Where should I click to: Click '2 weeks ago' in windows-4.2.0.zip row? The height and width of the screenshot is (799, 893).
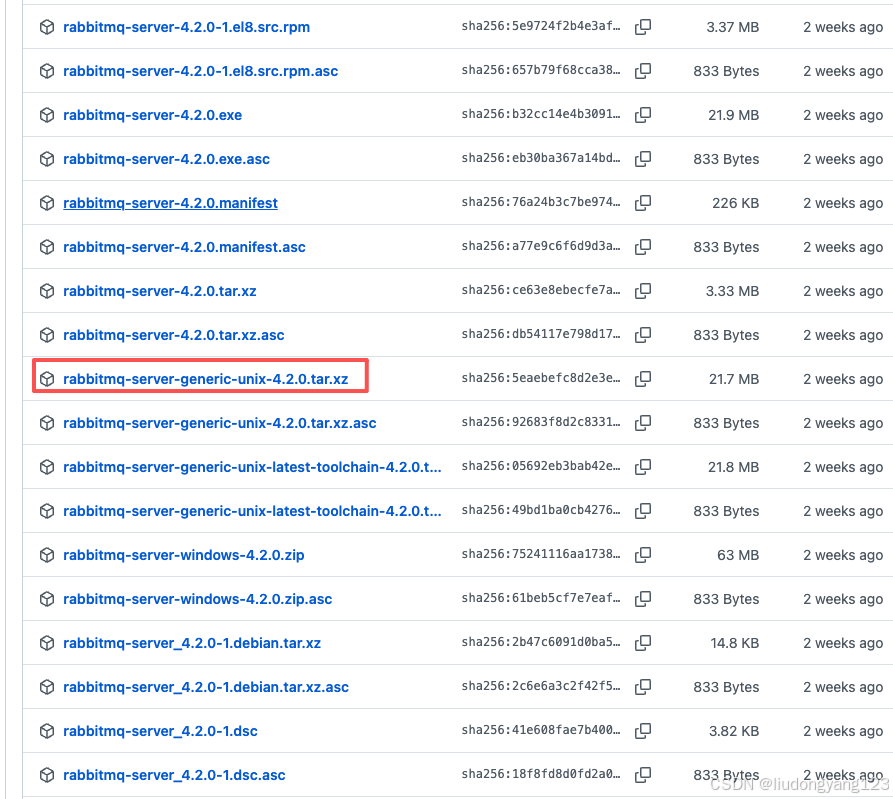tap(843, 555)
